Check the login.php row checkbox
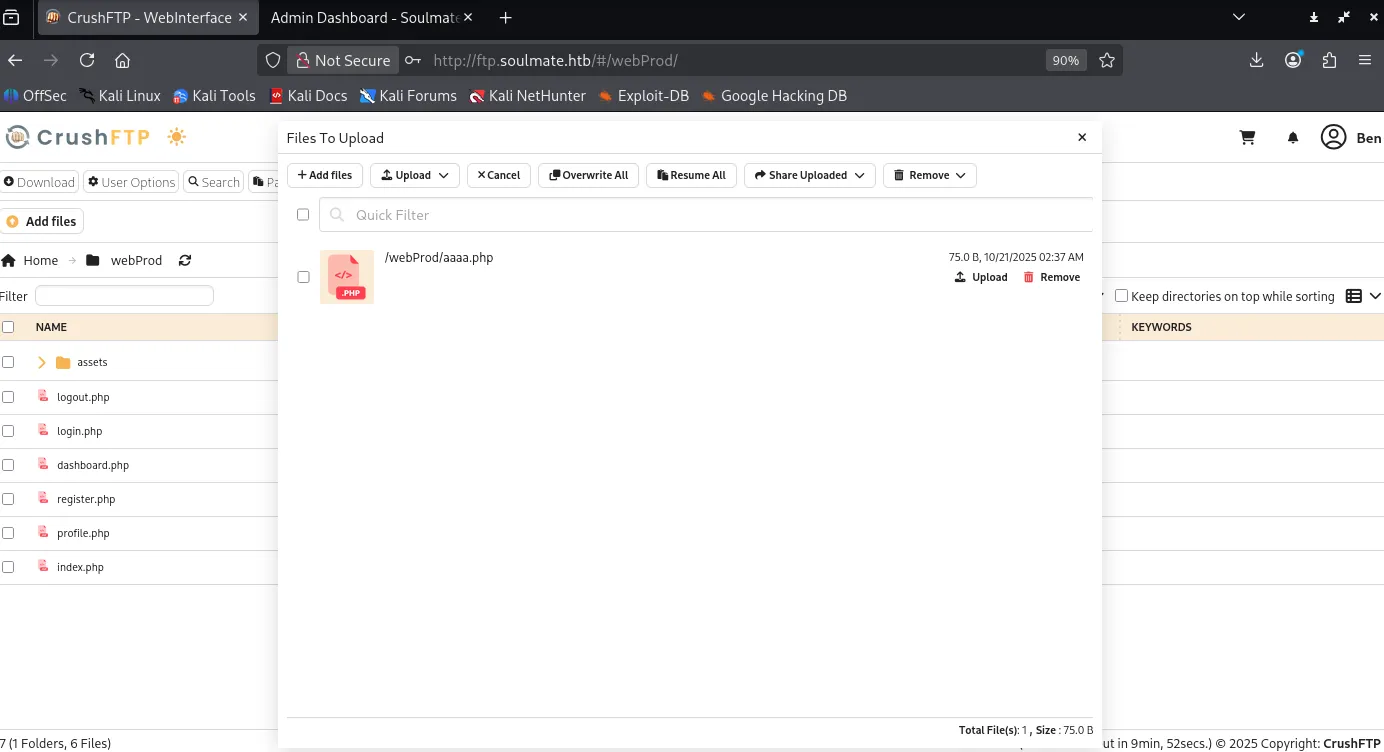 coord(8,431)
